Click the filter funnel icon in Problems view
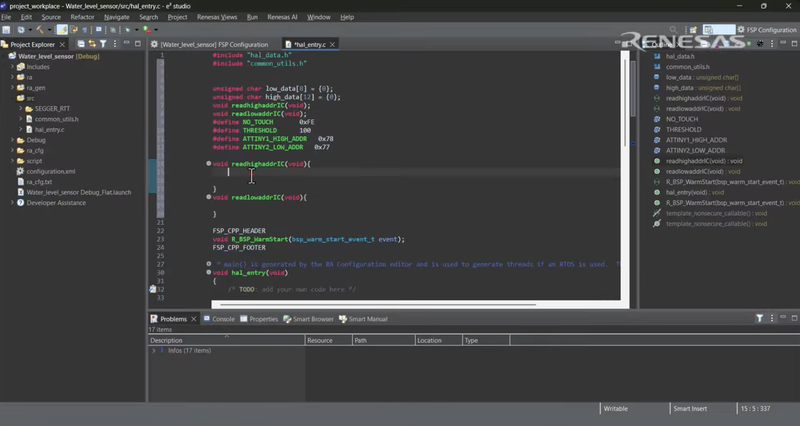The height and width of the screenshot is (426, 800). click(x=760, y=318)
